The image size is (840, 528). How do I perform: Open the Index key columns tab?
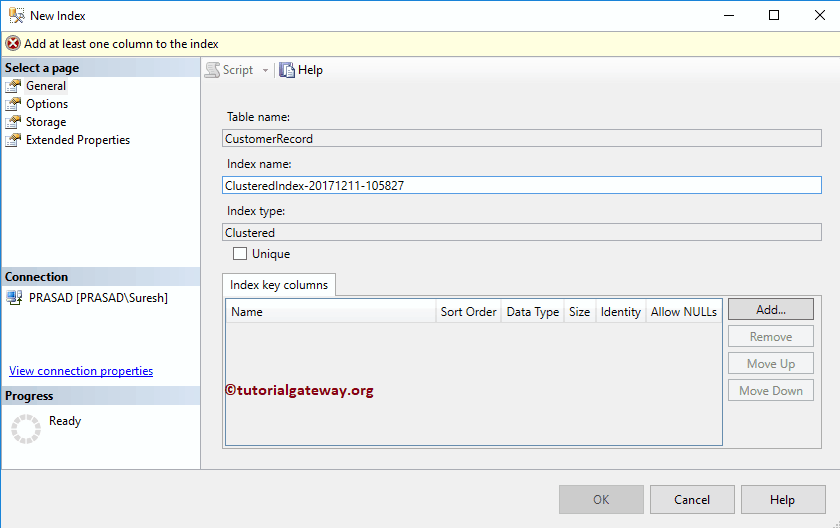279,285
